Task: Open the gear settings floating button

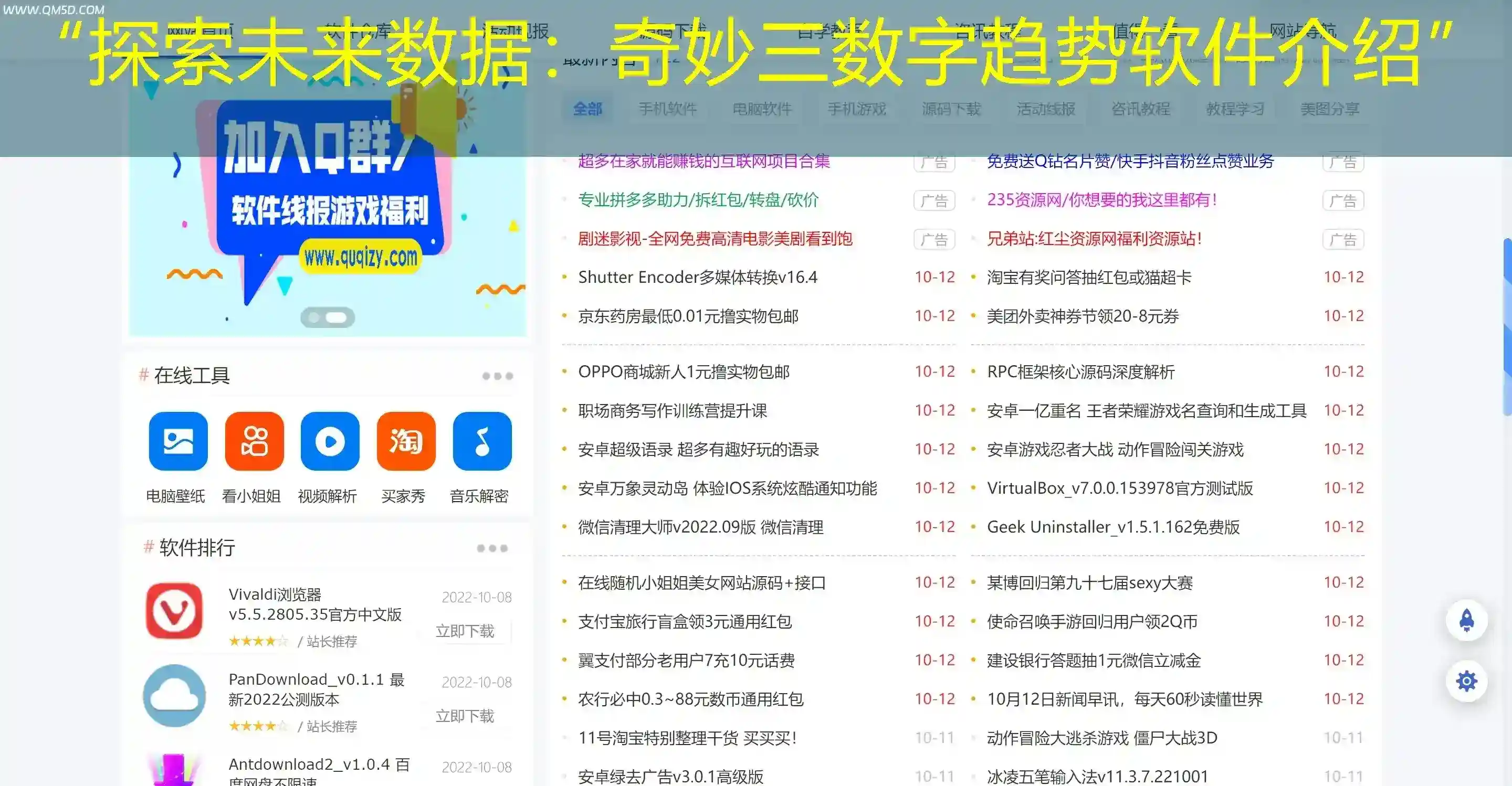Action: click(1467, 681)
